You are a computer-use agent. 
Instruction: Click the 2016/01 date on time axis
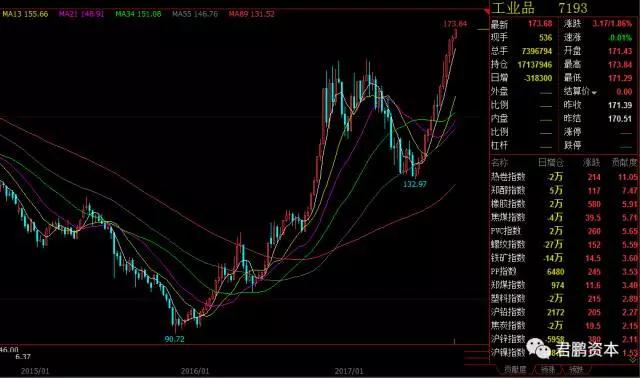click(195, 371)
